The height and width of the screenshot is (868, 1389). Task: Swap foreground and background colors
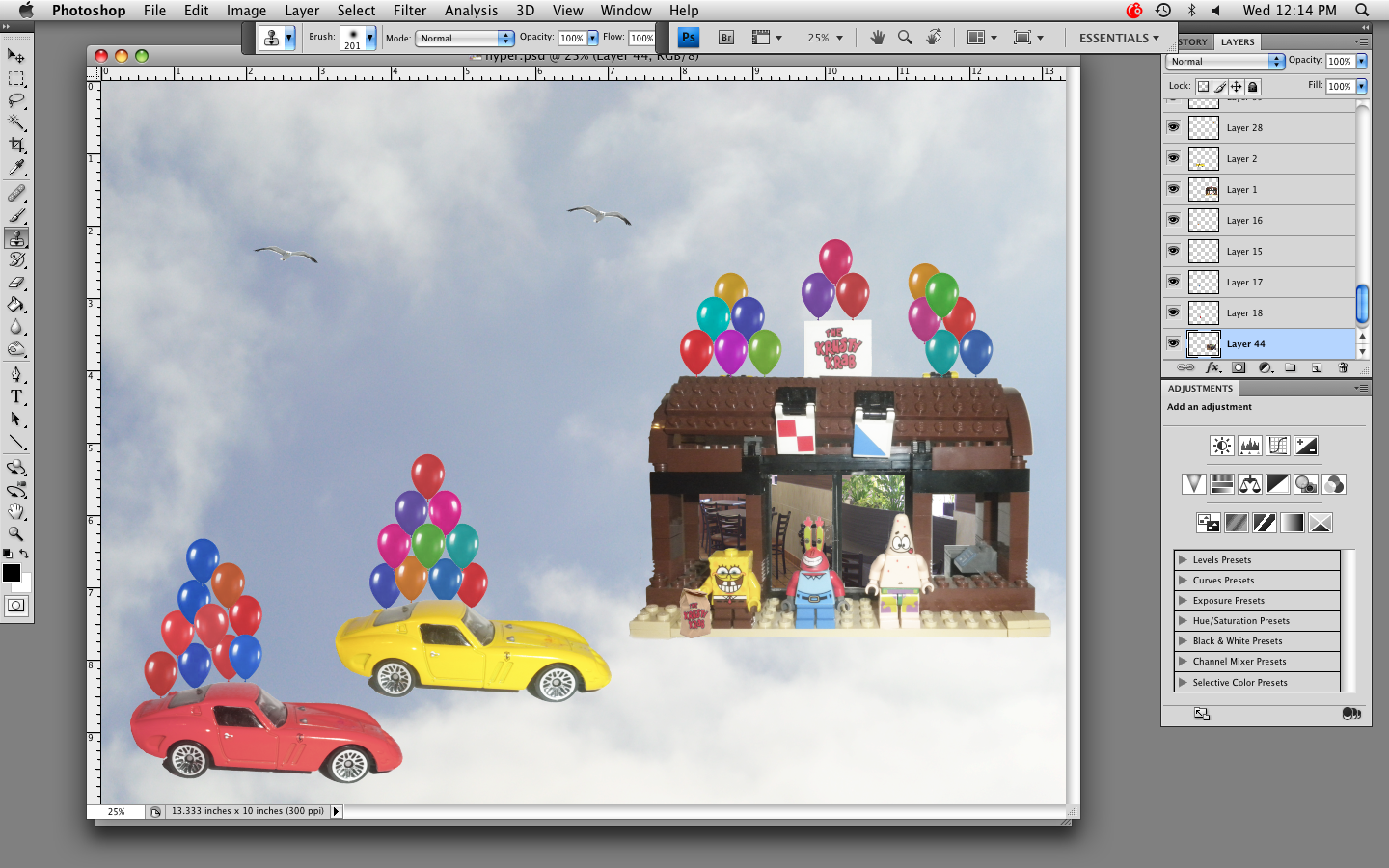click(24, 554)
